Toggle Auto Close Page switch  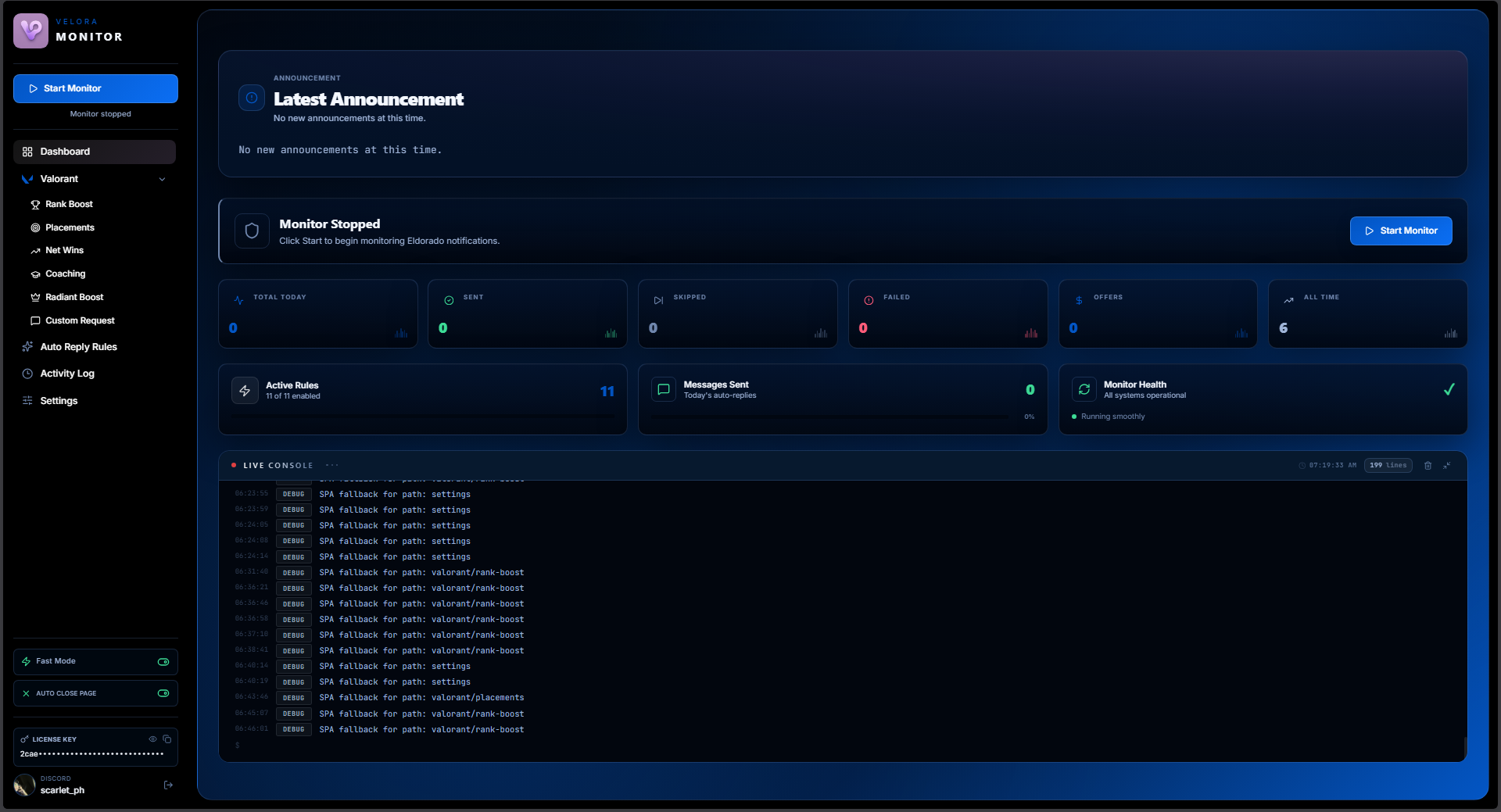click(x=163, y=693)
